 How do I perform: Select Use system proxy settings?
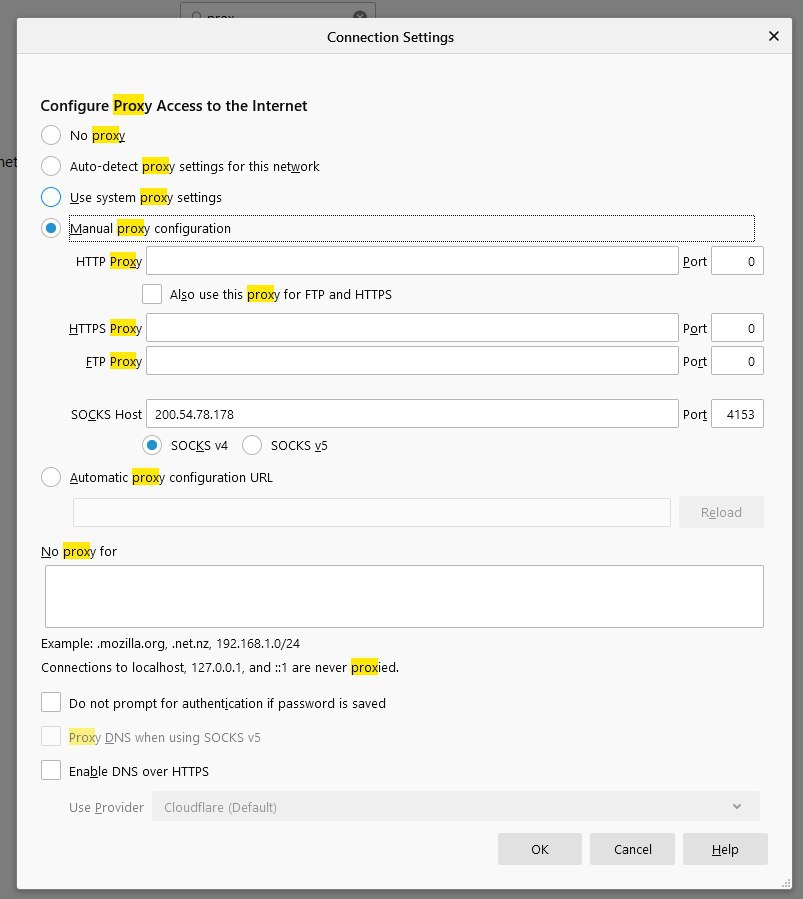point(51,197)
